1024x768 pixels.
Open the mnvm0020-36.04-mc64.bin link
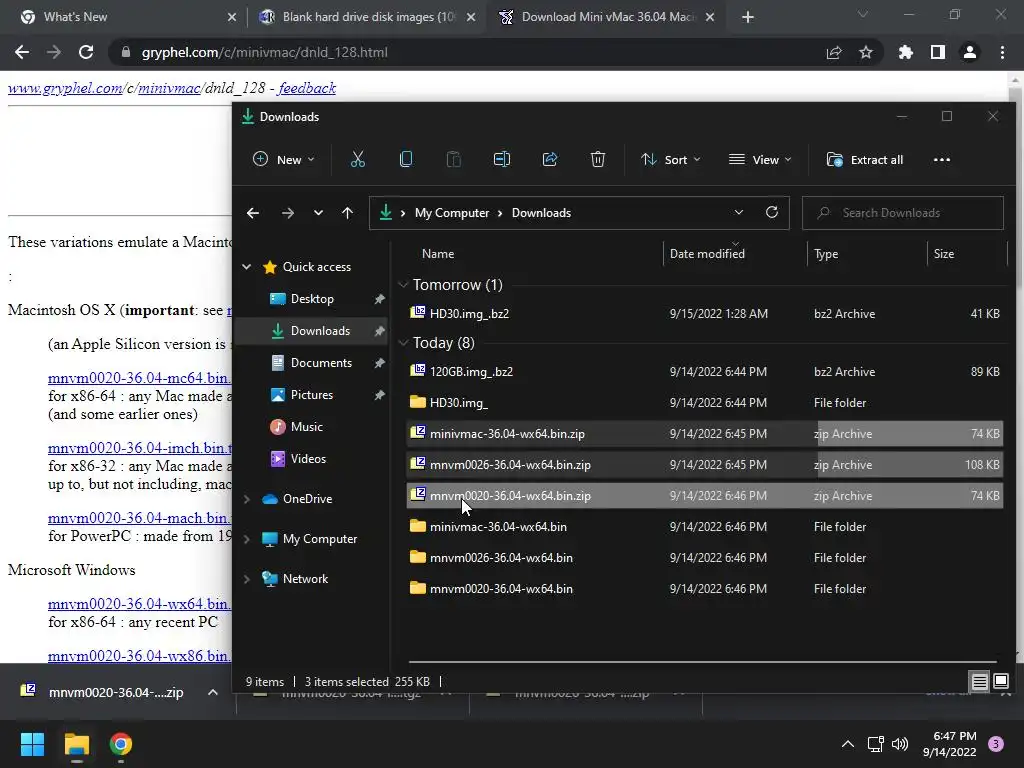tap(139, 378)
